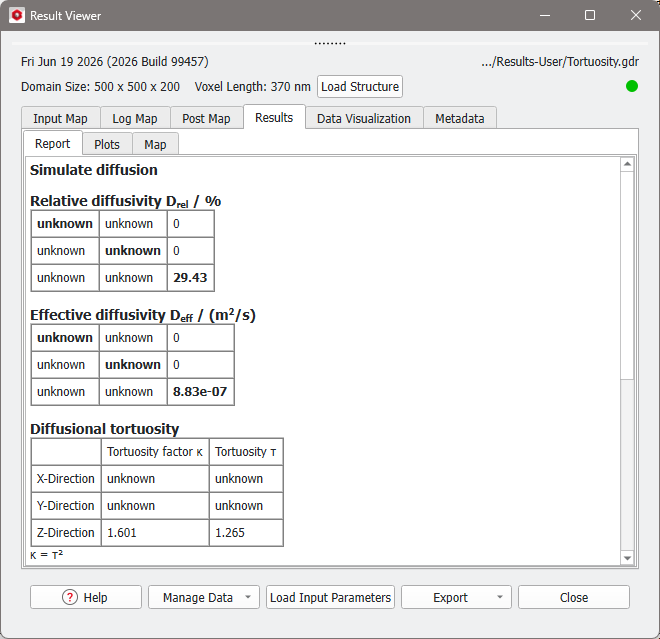Click the red question mark Help icon
This screenshot has width=660, height=639.
[x=70, y=597]
